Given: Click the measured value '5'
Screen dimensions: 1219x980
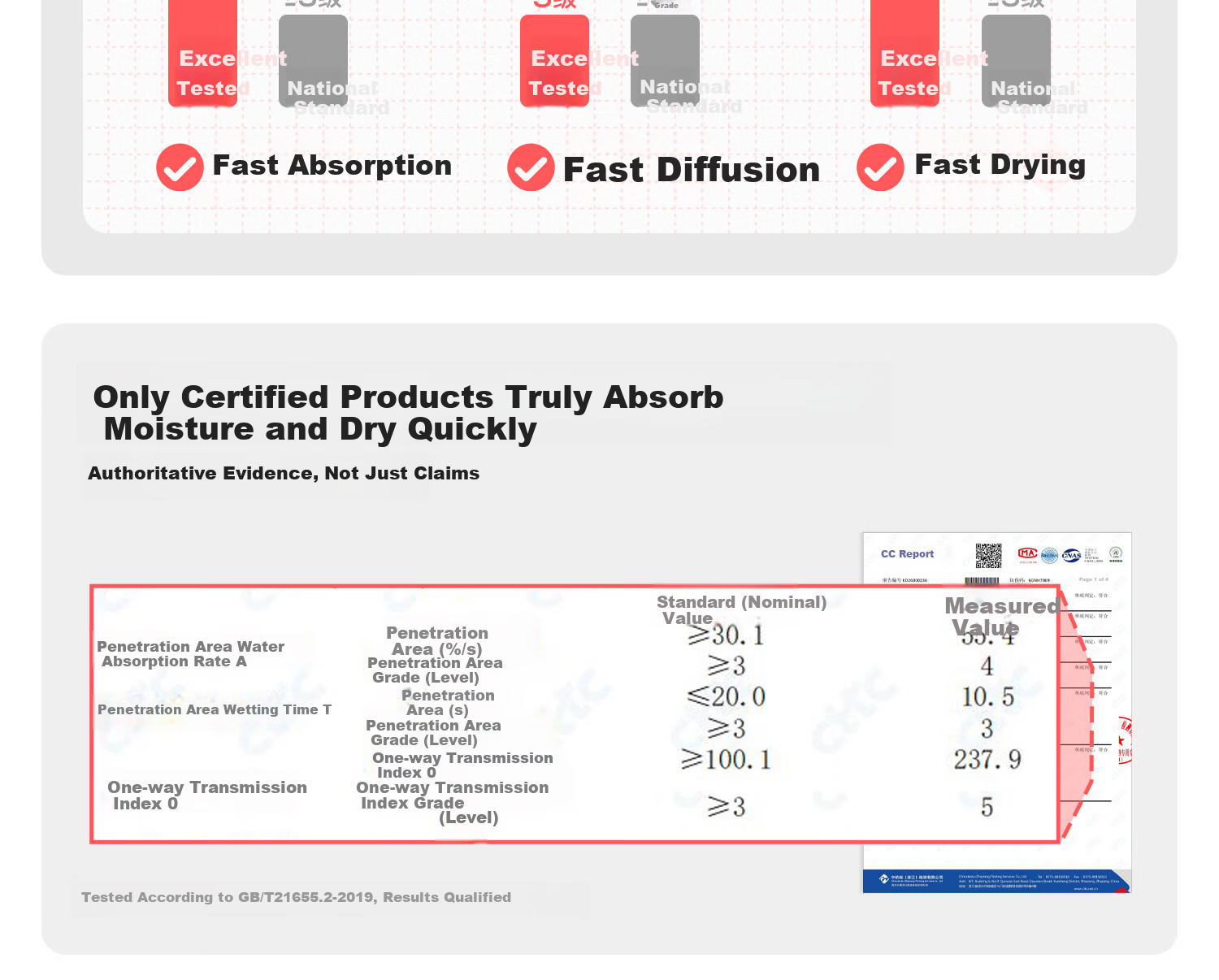Looking at the screenshot, I should point(987,807).
